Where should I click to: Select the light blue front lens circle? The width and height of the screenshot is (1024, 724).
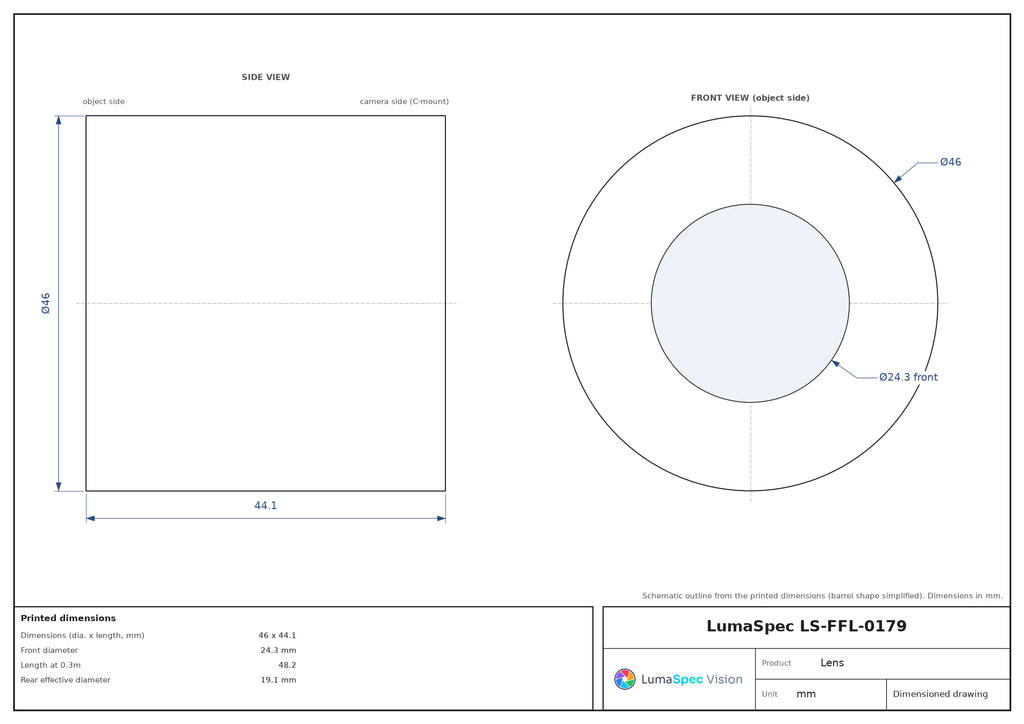(750, 303)
